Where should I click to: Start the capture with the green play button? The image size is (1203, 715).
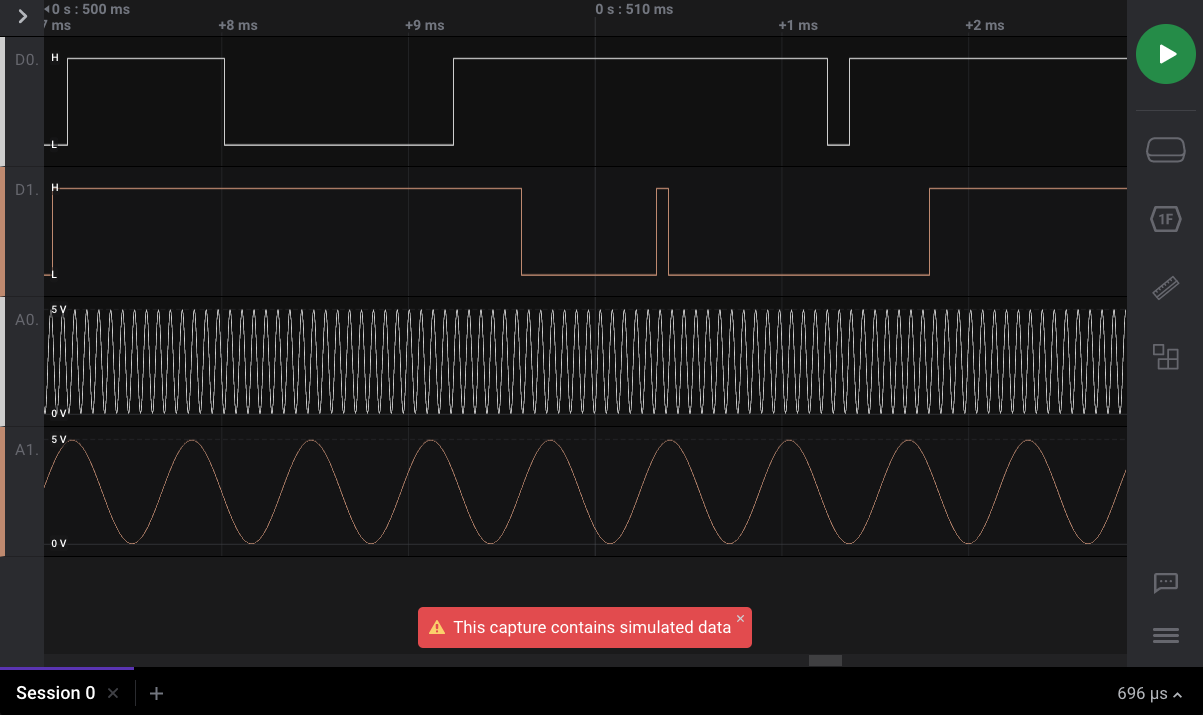[1165, 54]
